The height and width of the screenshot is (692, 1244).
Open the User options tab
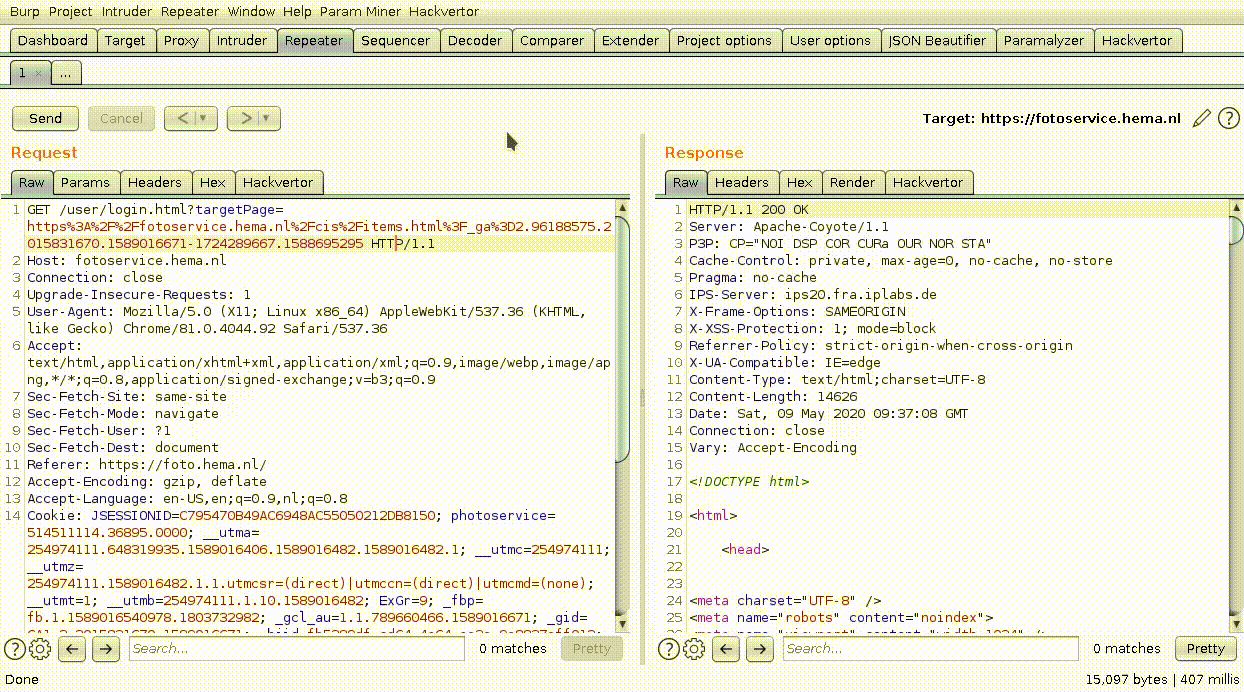(830, 40)
